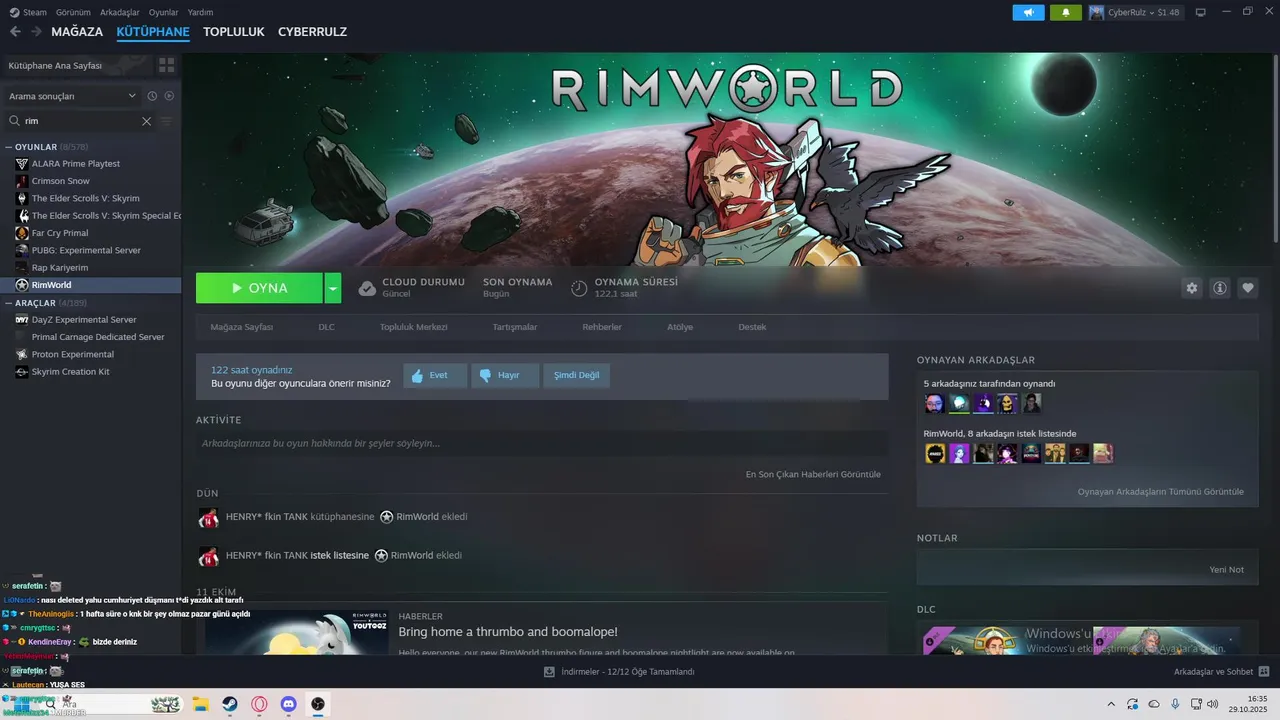Go to TOPLULUK tab
1280x720 pixels.
point(234,32)
